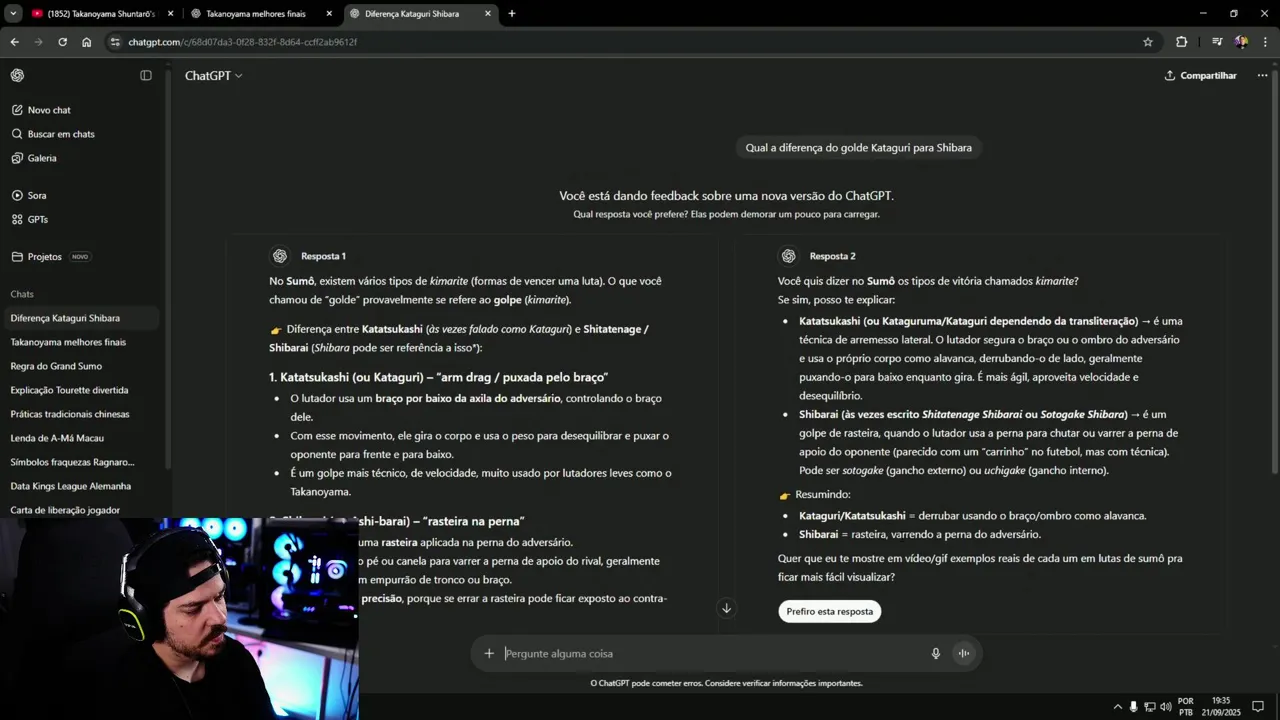Click the Chats section label in sidebar
This screenshot has width=1280, height=720.
[22, 294]
